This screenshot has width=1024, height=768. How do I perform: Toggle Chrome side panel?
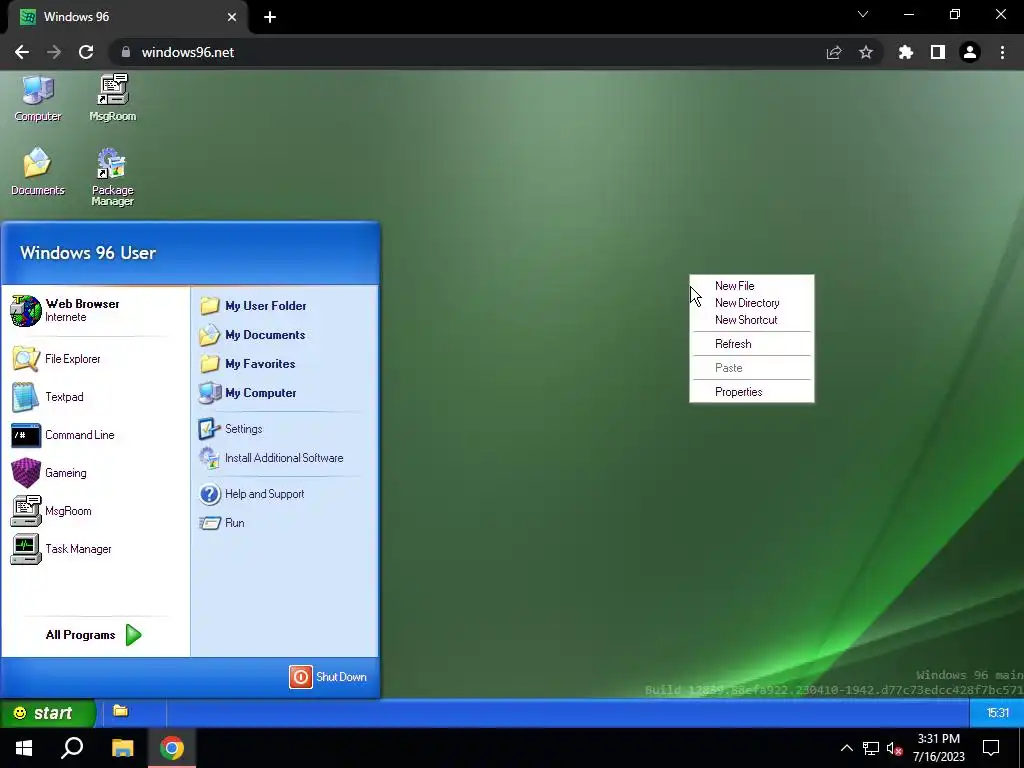[938, 52]
